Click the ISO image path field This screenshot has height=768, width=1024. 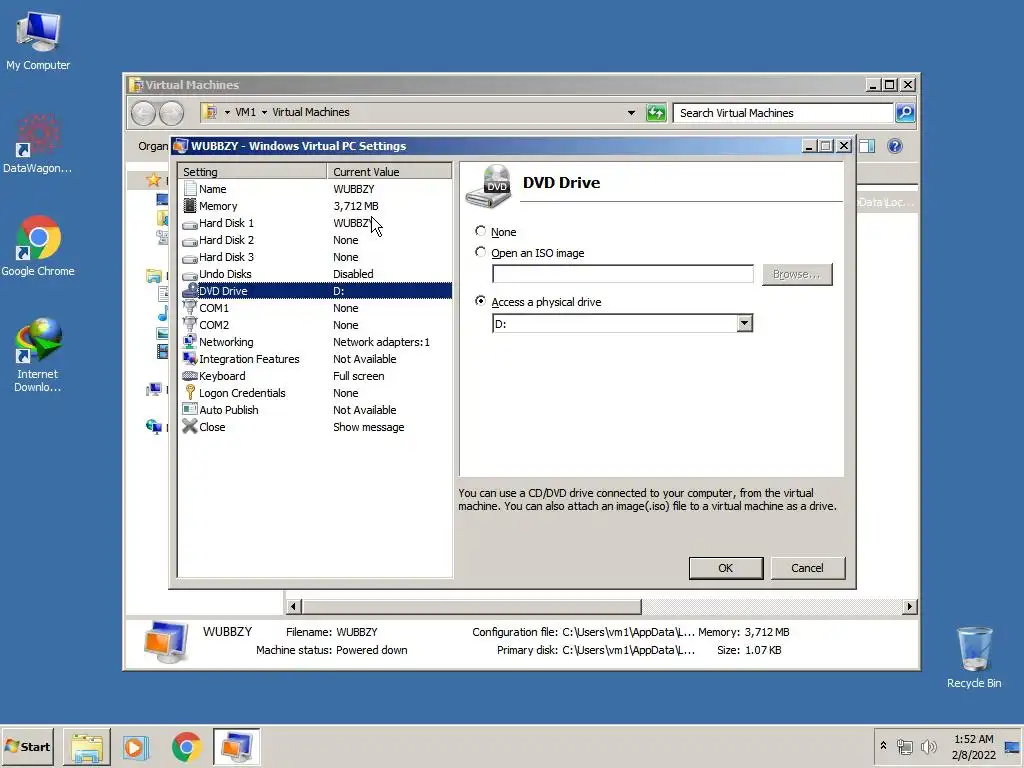click(622, 274)
